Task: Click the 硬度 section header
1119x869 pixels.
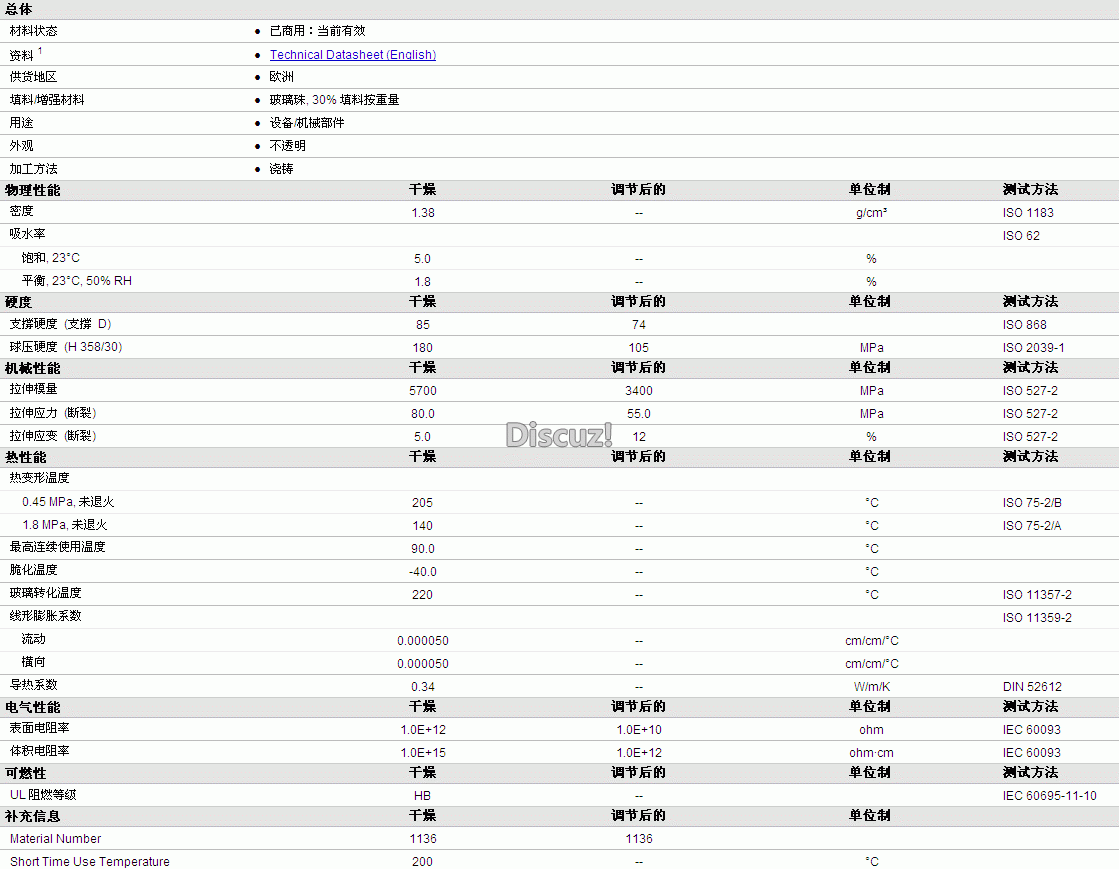Action: [19, 302]
